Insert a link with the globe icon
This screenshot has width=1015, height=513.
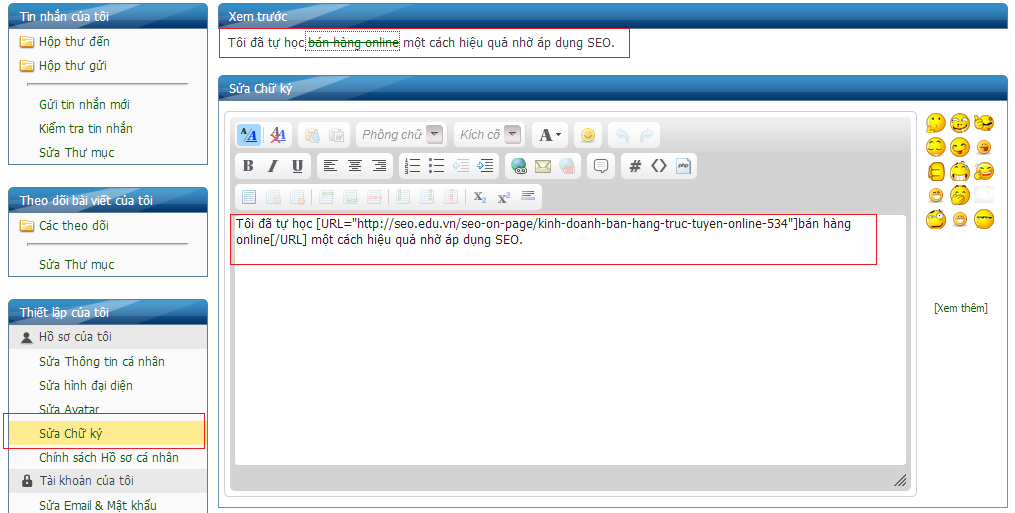(518, 166)
